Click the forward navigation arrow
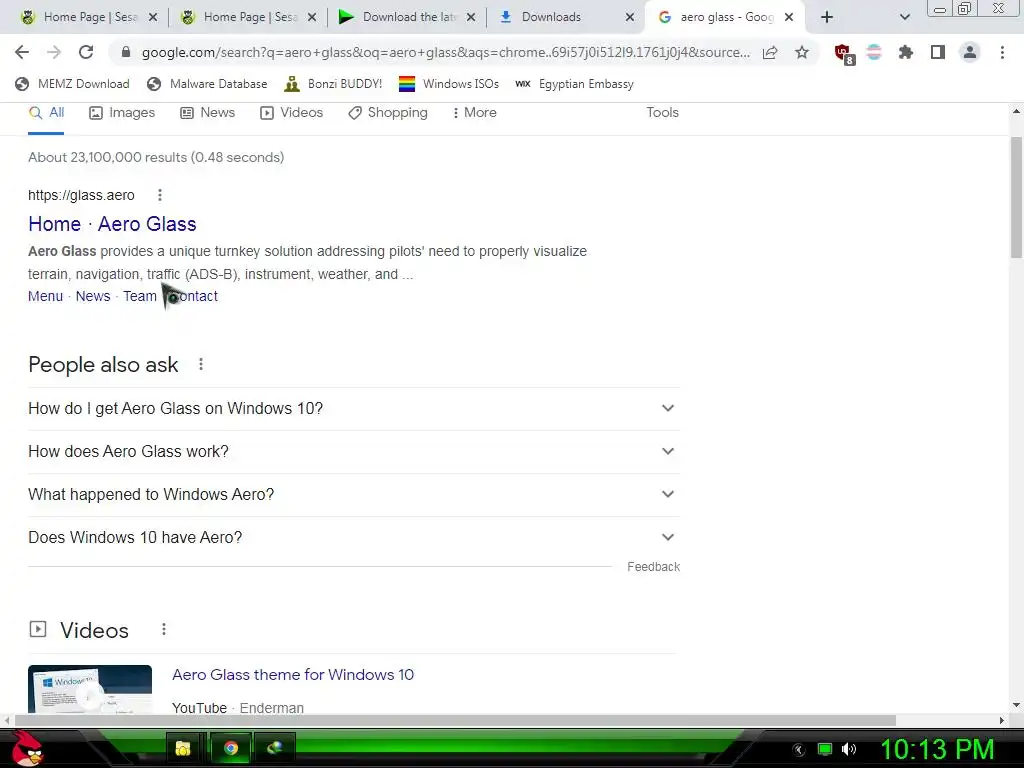1024x768 pixels. [x=54, y=52]
